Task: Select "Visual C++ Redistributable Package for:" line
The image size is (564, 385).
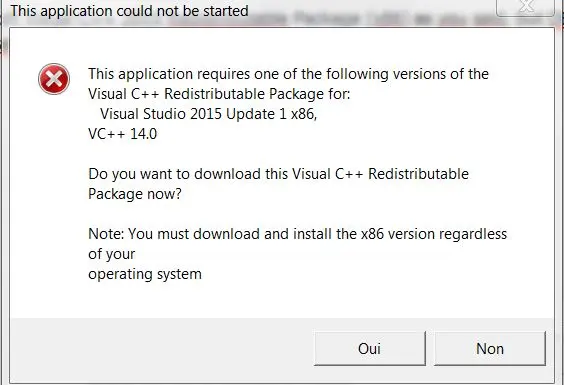Action: coord(219,94)
